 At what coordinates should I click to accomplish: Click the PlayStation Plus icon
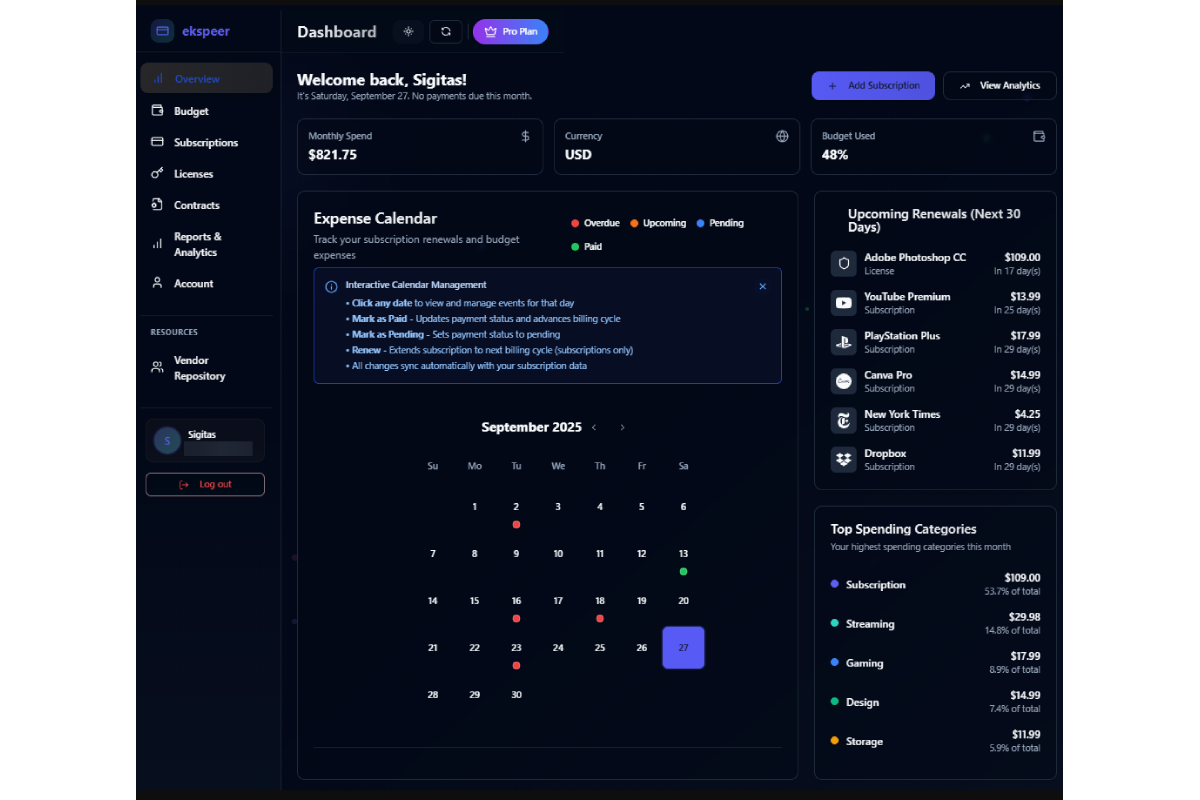coord(844,342)
